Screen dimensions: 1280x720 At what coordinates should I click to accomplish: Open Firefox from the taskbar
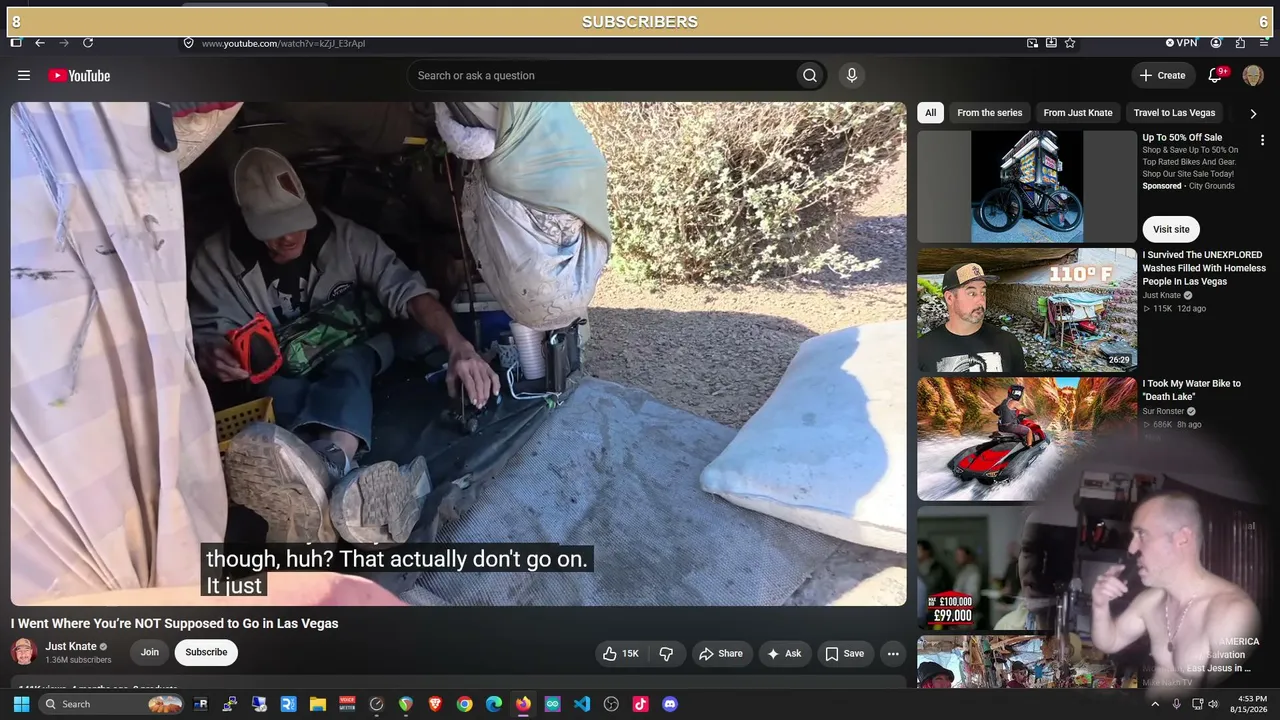coord(523,704)
